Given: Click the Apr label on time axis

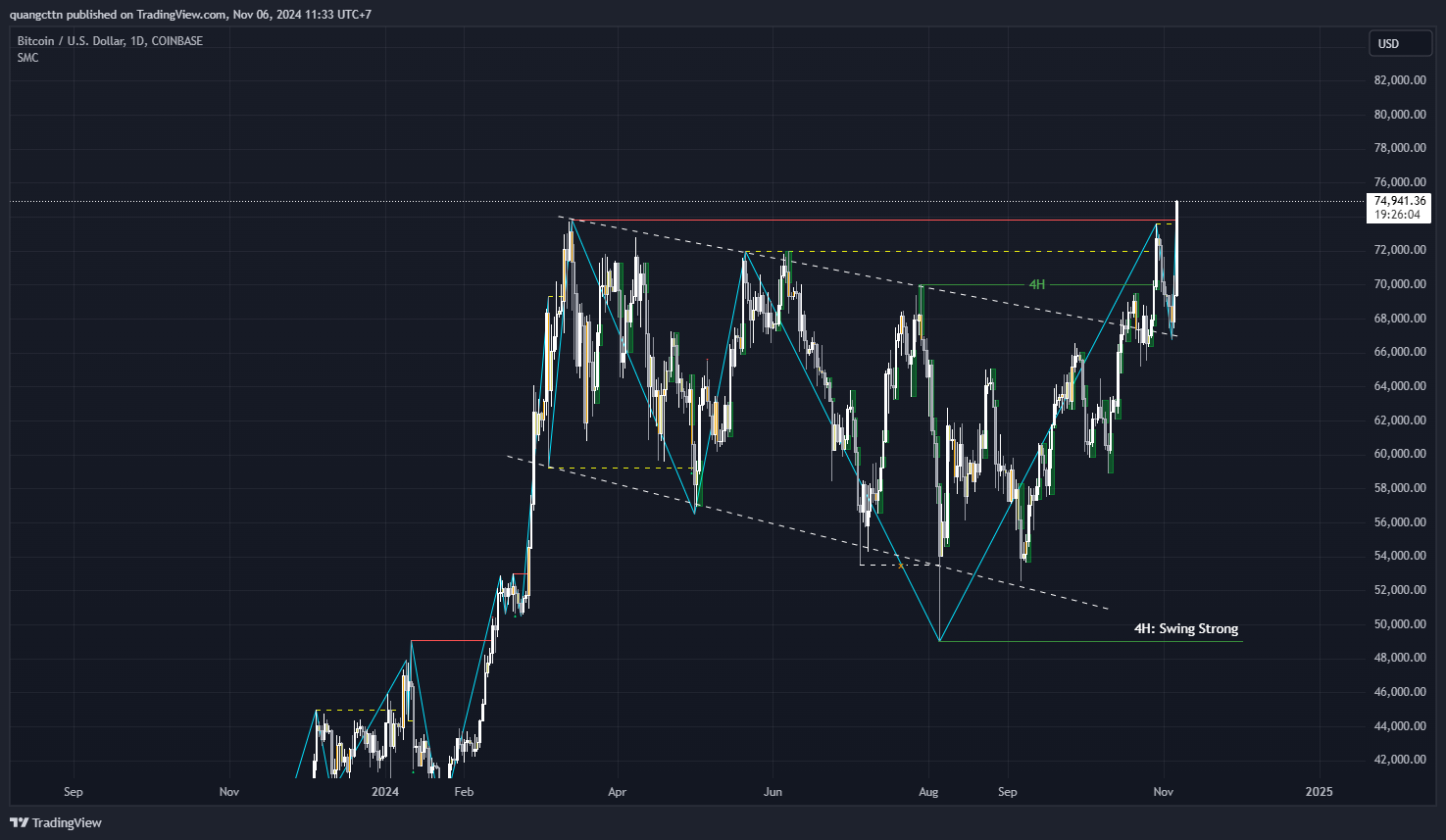Looking at the screenshot, I should (x=617, y=792).
